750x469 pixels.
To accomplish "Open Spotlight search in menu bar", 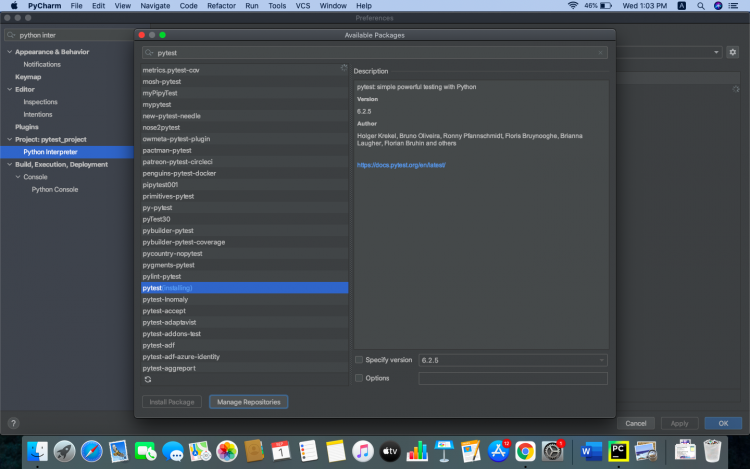I will click(701, 6).
